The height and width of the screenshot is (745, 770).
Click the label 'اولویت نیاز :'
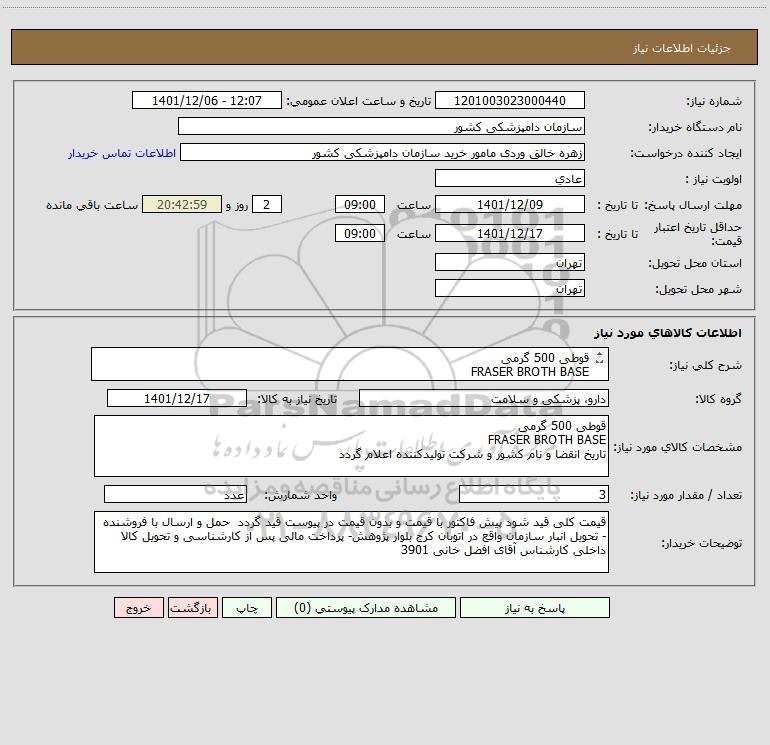pyautogui.click(x=714, y=180)
